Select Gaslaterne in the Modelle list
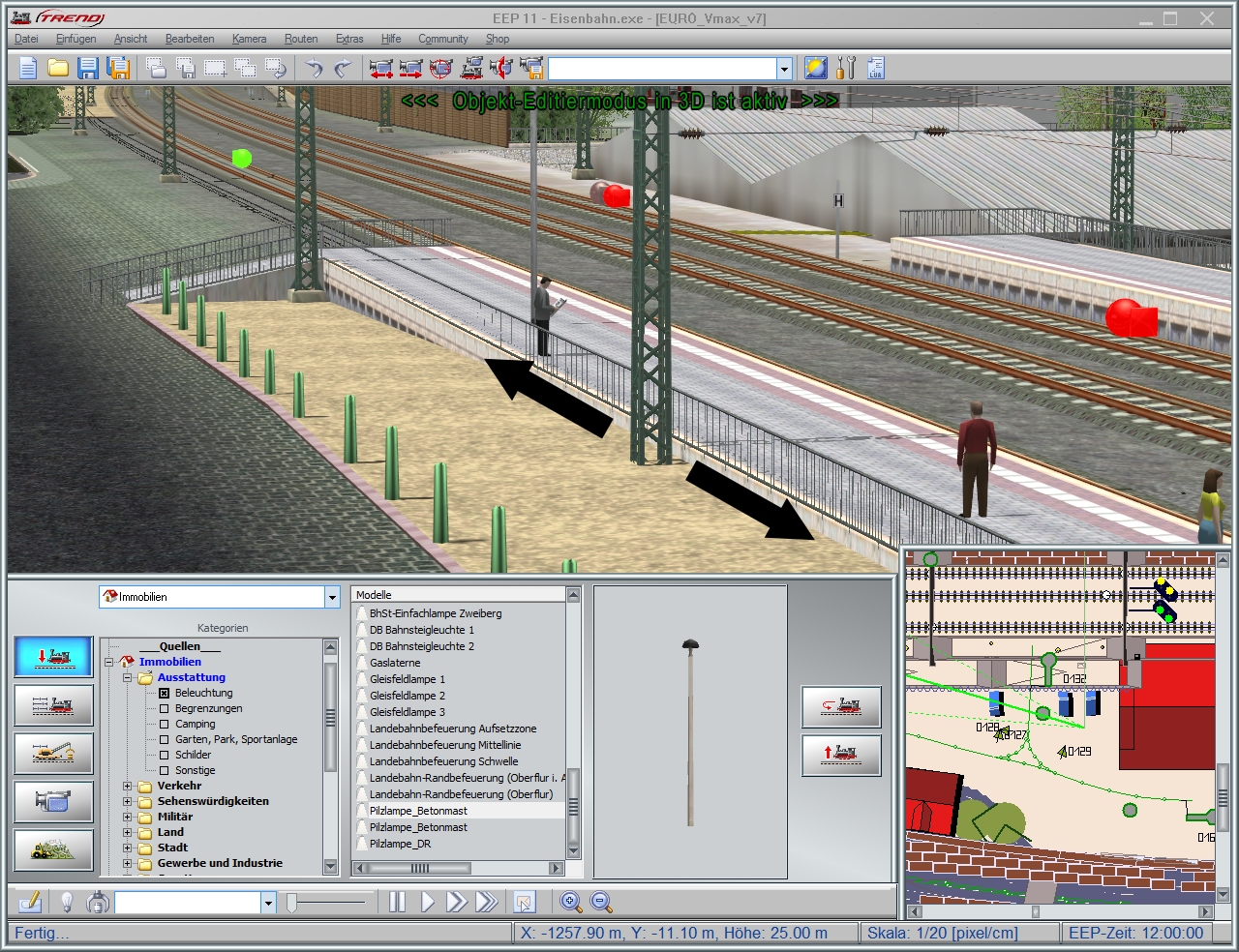Image resolution: width=1239 pixels, height=952 pixels. (x=395, y=663)
